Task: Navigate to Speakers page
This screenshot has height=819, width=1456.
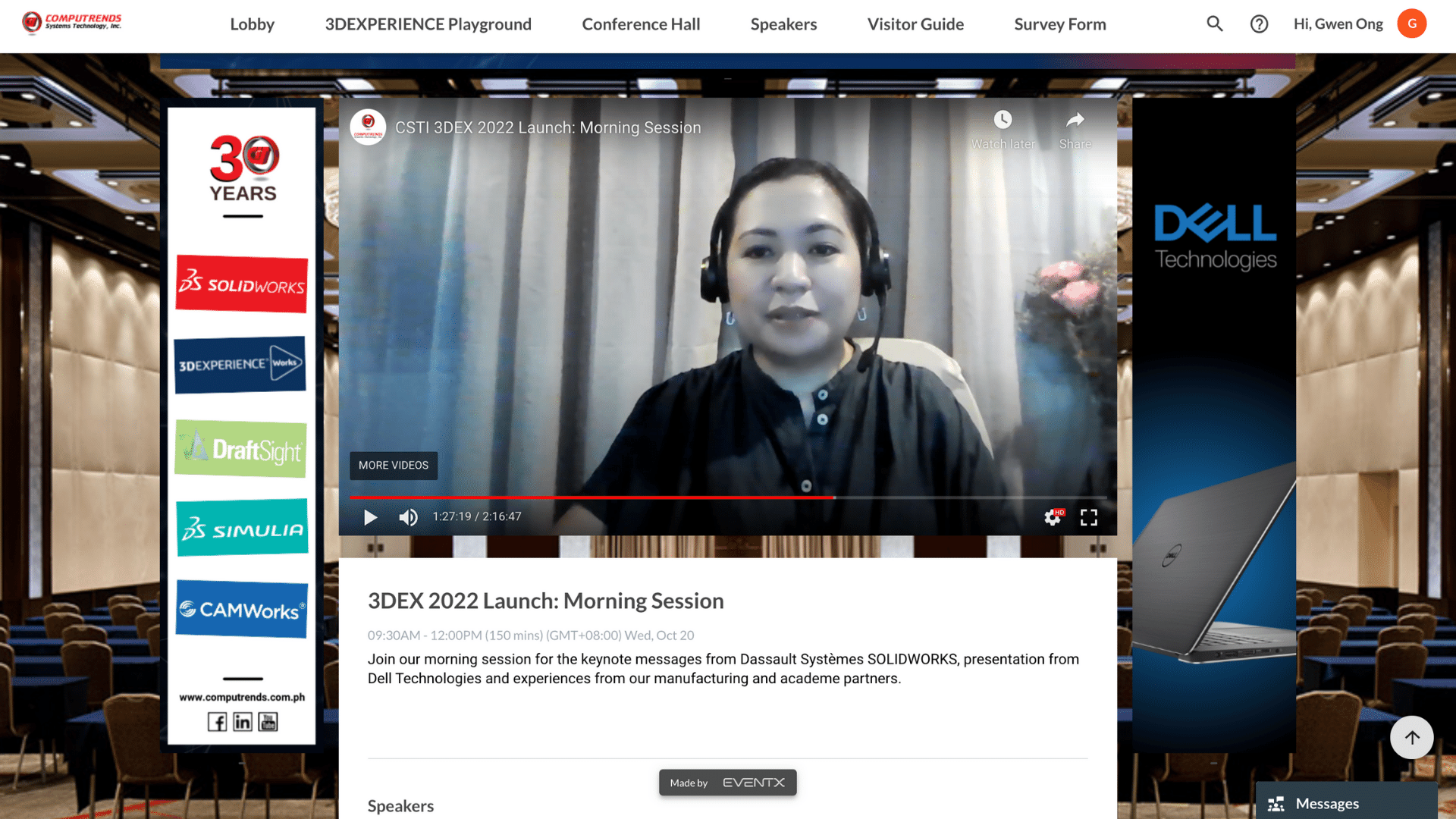Action: [x=783, y=24]
